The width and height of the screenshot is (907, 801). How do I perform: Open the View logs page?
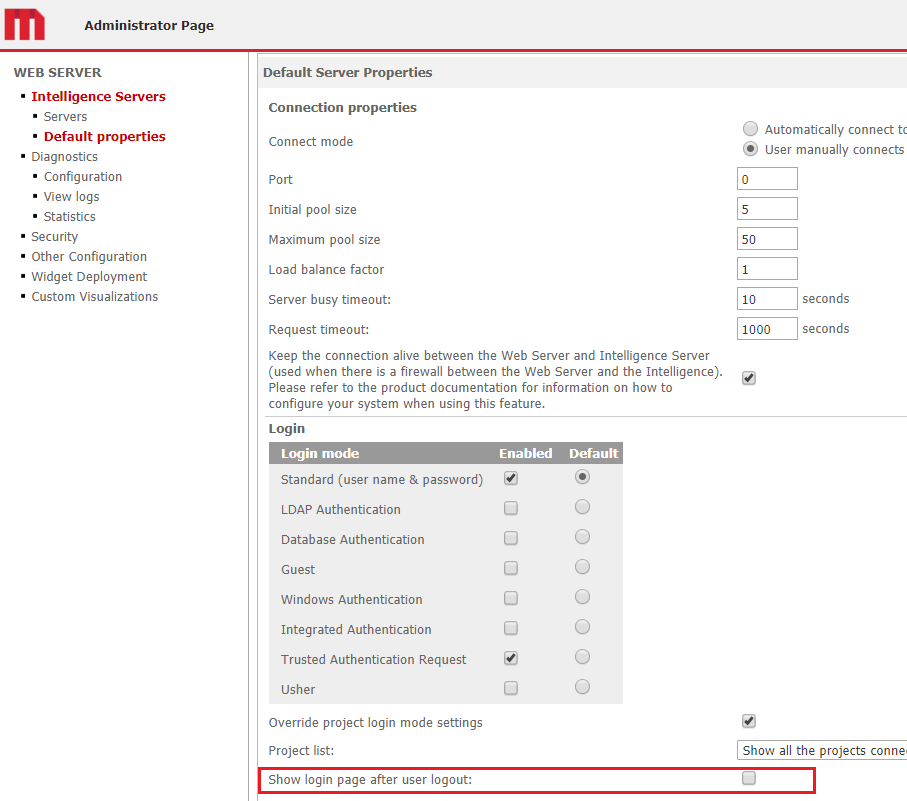(71, 196)
